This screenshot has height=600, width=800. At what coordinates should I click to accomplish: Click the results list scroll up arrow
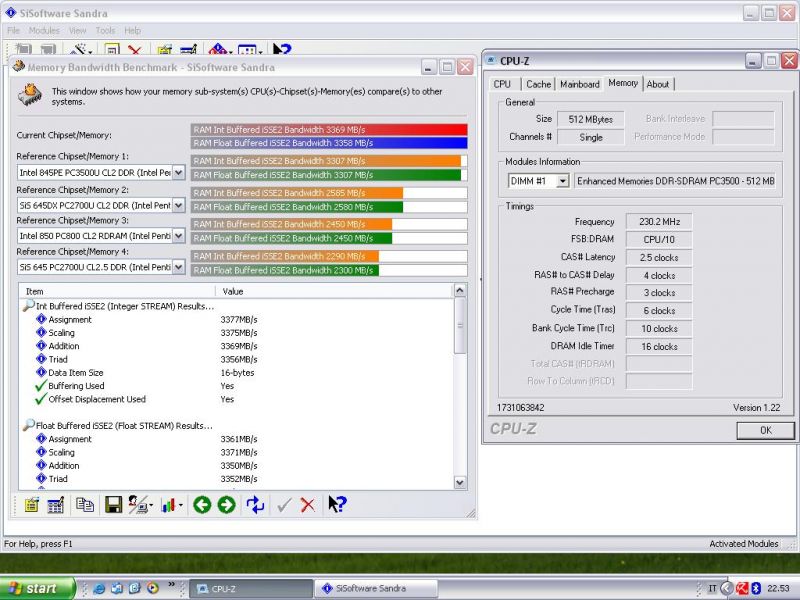[x=460, y=290]
